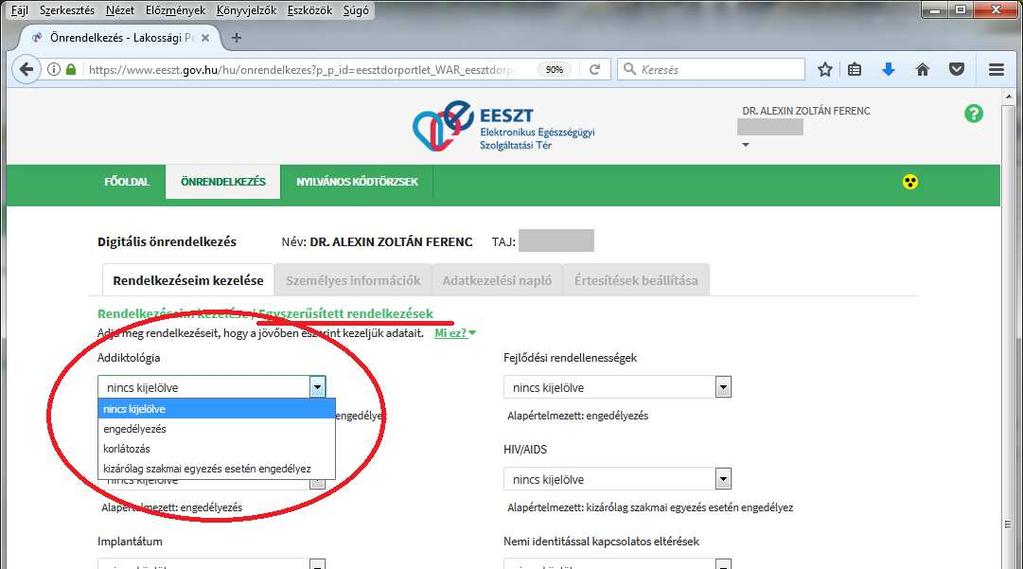The width and height of the screenshot is (1023, 569).
Task: Choose 'nincs kijelölve' in the open list
Action: point(217,409)
